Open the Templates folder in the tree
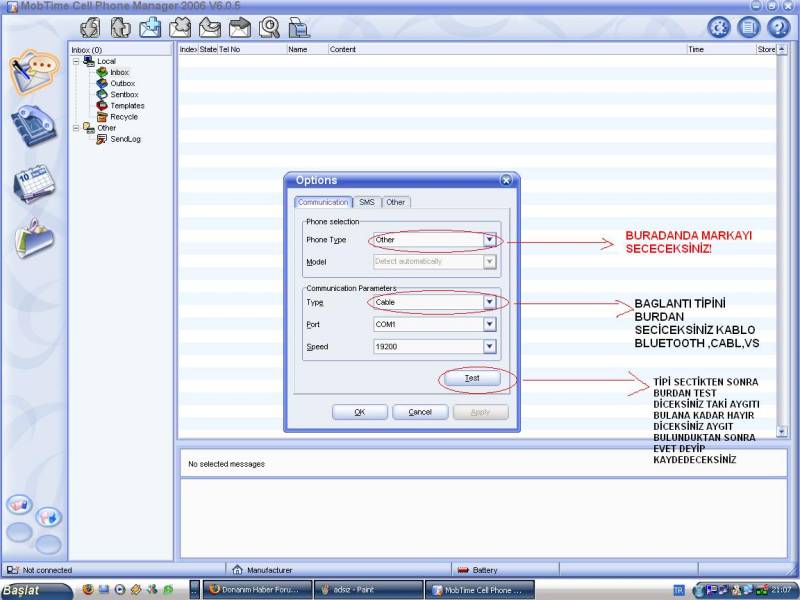Image resolution: width=800 pixels, height=600 pixels. click(127, 106)
